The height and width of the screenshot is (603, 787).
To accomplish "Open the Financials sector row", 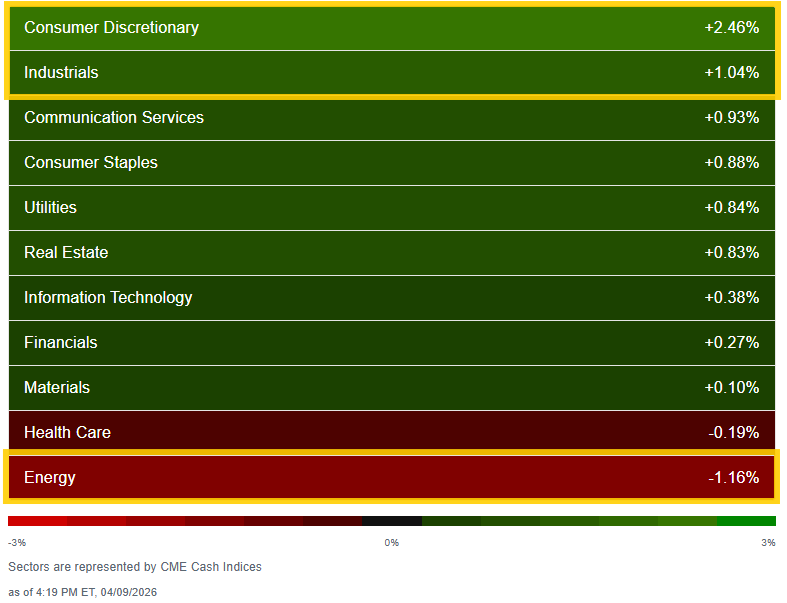I will coord(392,343).
